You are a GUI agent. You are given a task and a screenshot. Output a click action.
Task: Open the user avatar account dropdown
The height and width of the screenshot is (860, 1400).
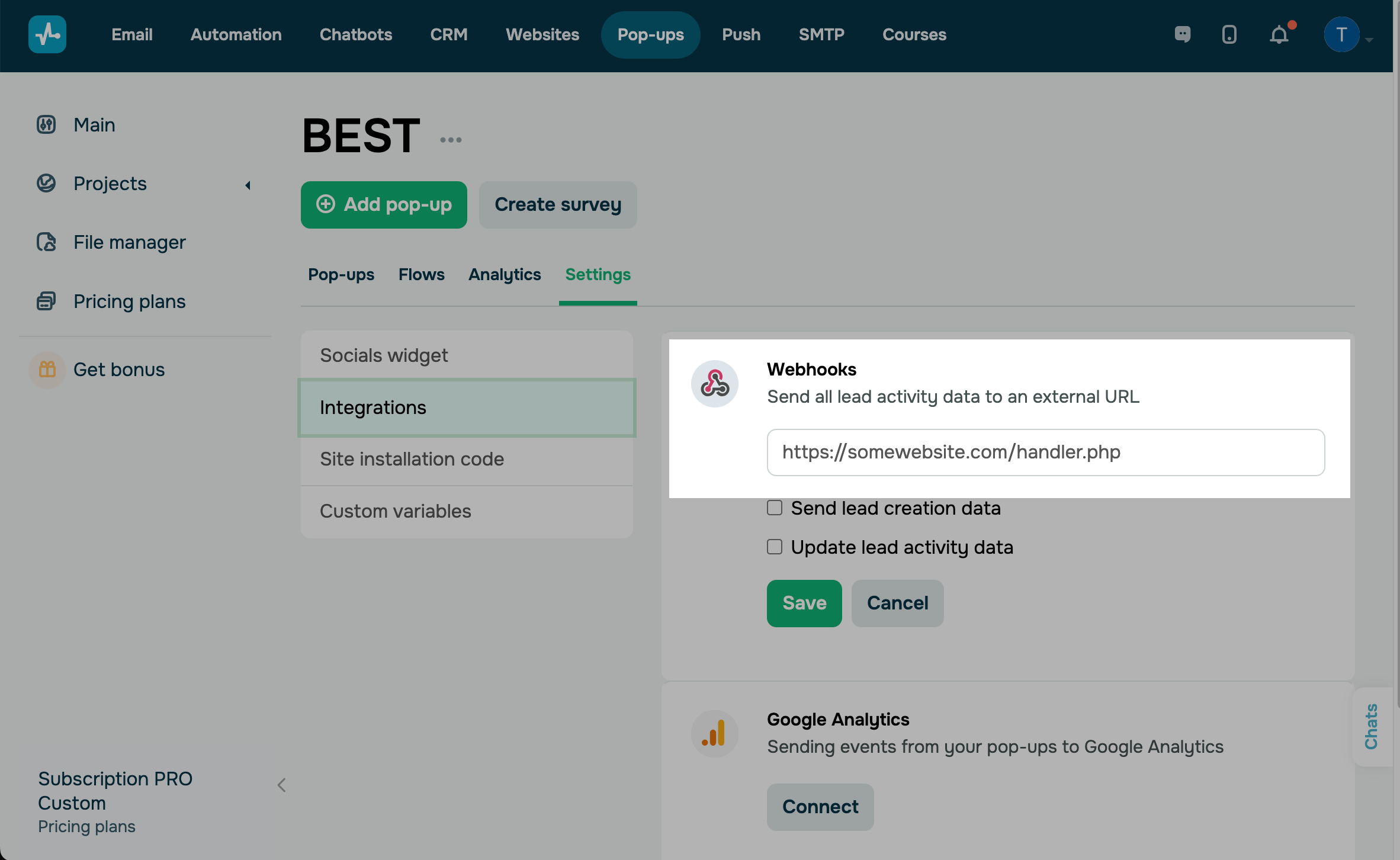click(x=1343, y=35)
